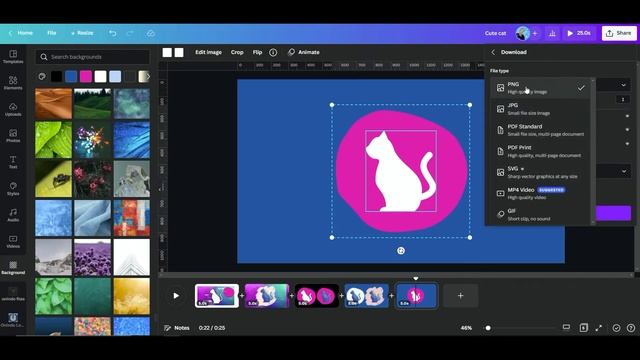
Task: Choose PDF Print file type
Action: 540,151
